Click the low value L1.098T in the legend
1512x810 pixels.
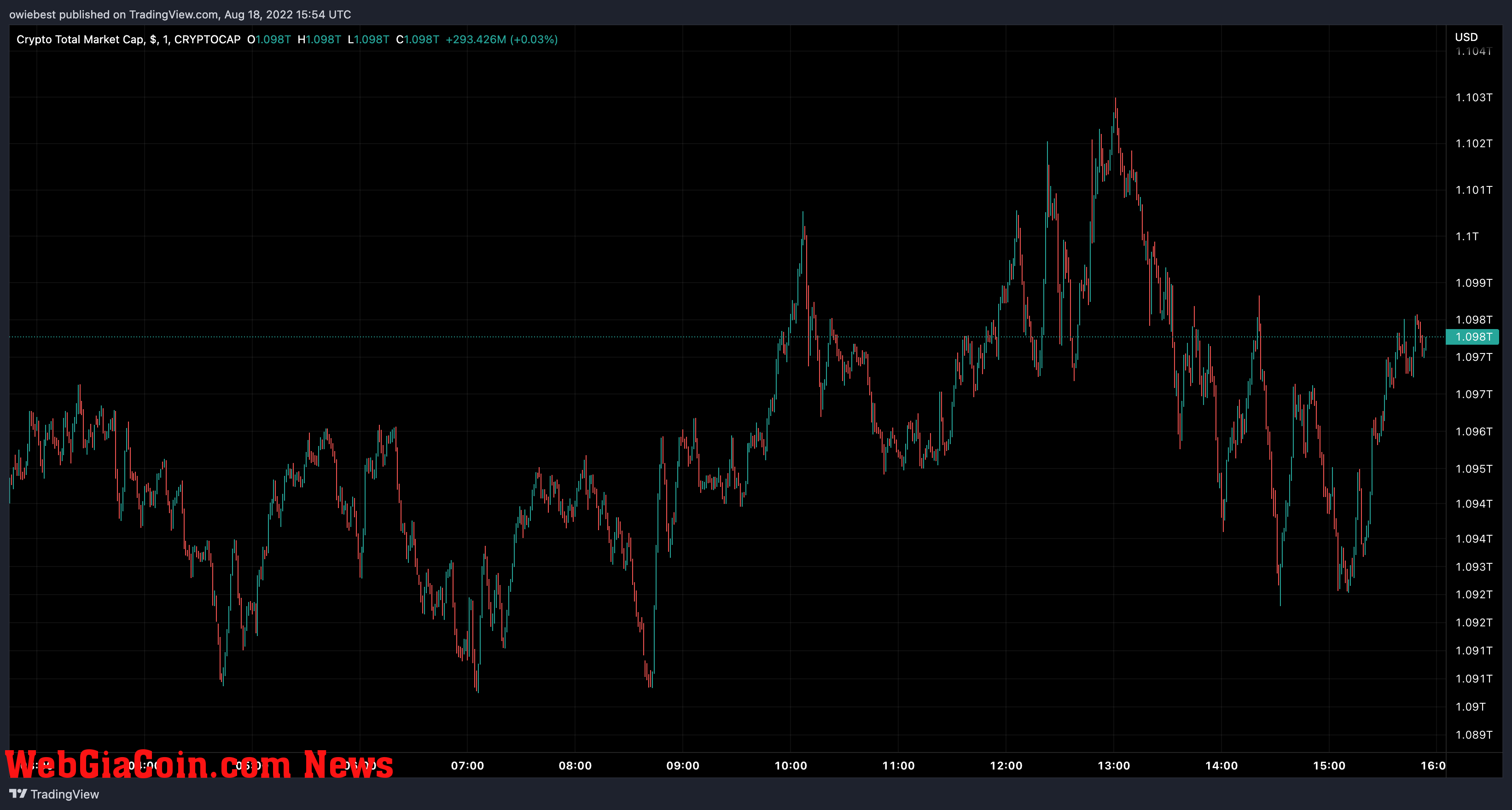click(x=369, y=39)
